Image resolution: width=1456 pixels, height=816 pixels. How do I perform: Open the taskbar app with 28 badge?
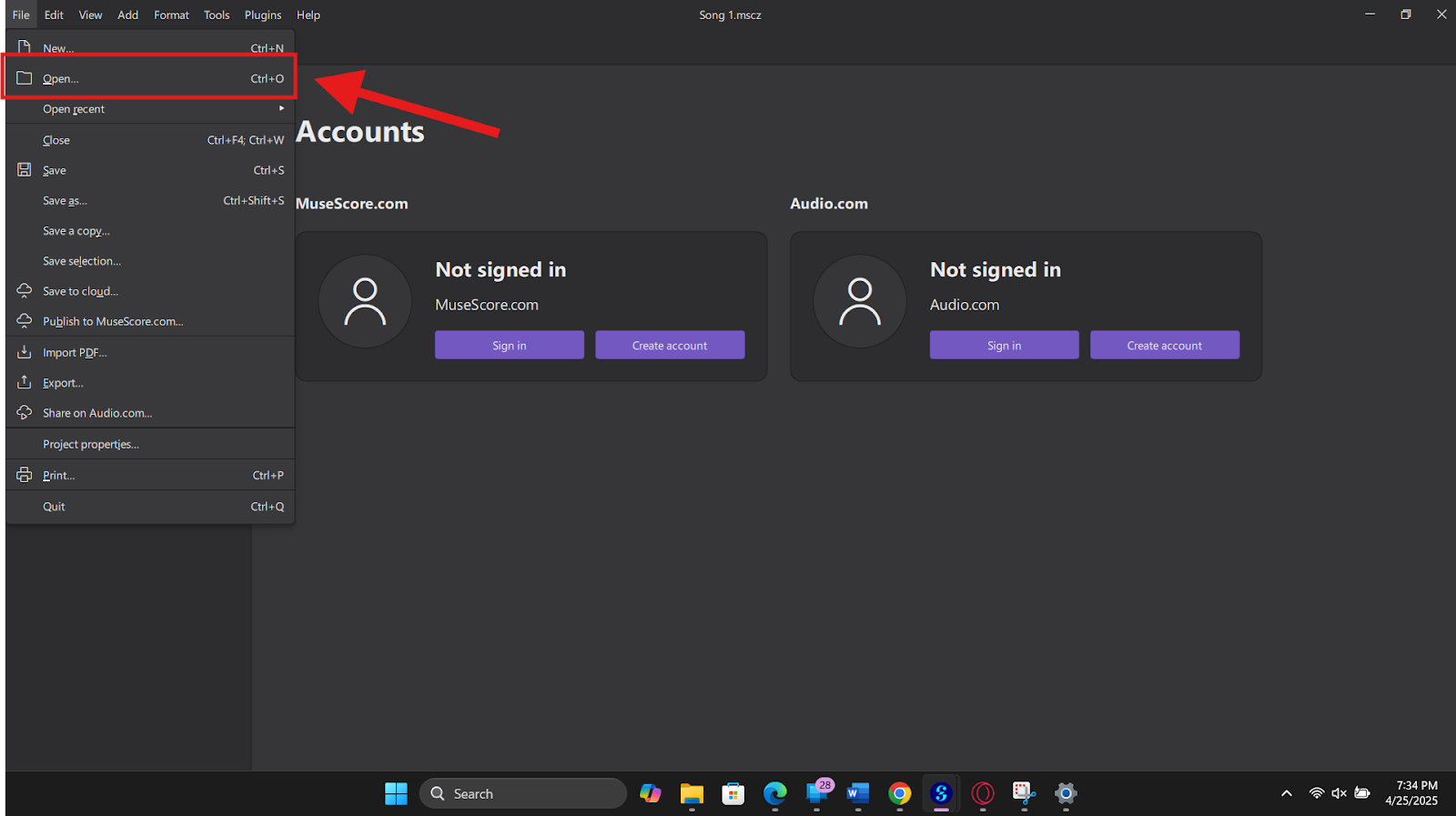point(818,792)
